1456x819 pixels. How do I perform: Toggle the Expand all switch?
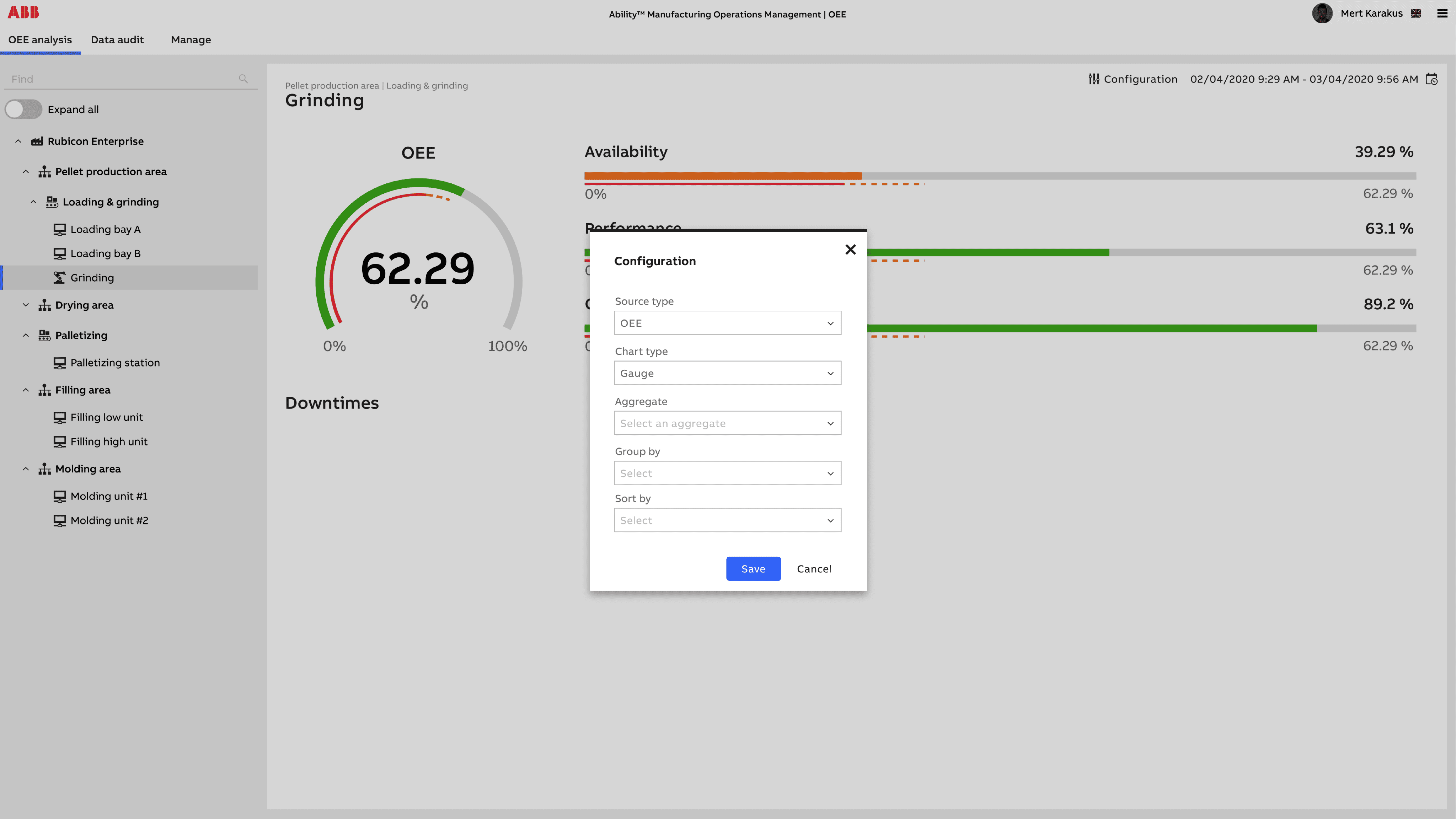coord(24,109)
